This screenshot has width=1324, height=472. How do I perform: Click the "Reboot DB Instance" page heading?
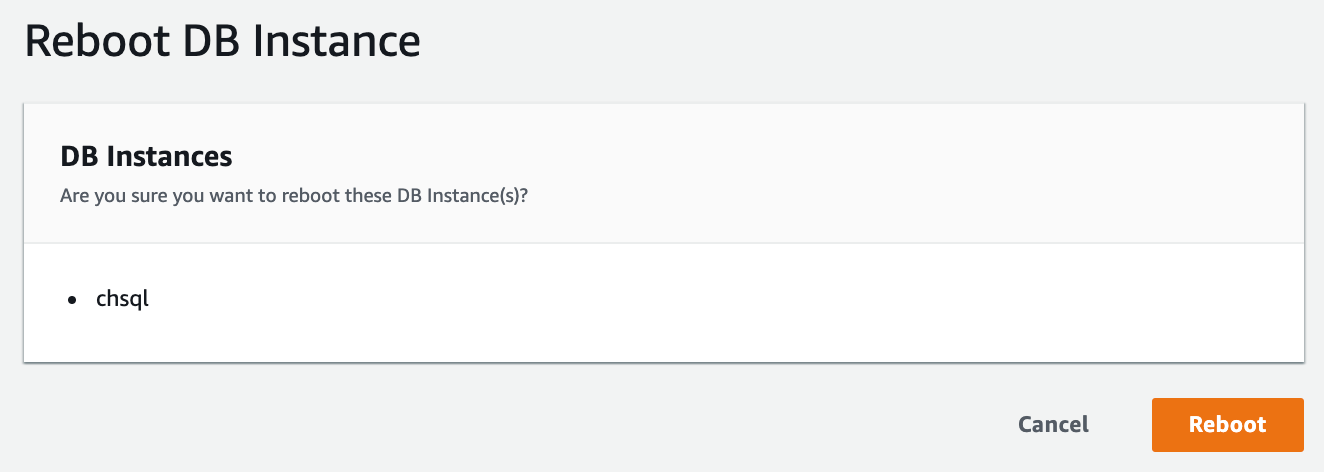click(x=222, y=42)
